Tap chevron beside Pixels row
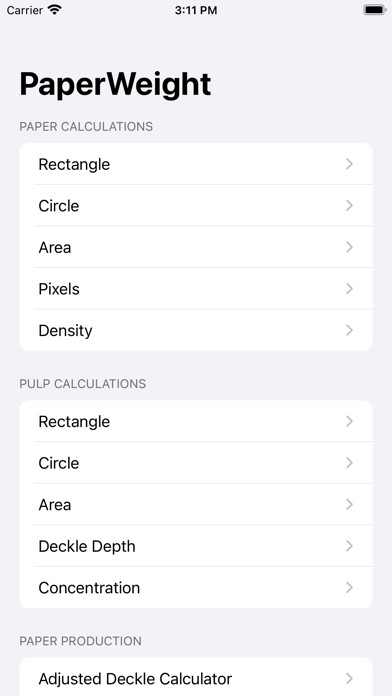This screenshot has height=696, width=392. point(349,289)
